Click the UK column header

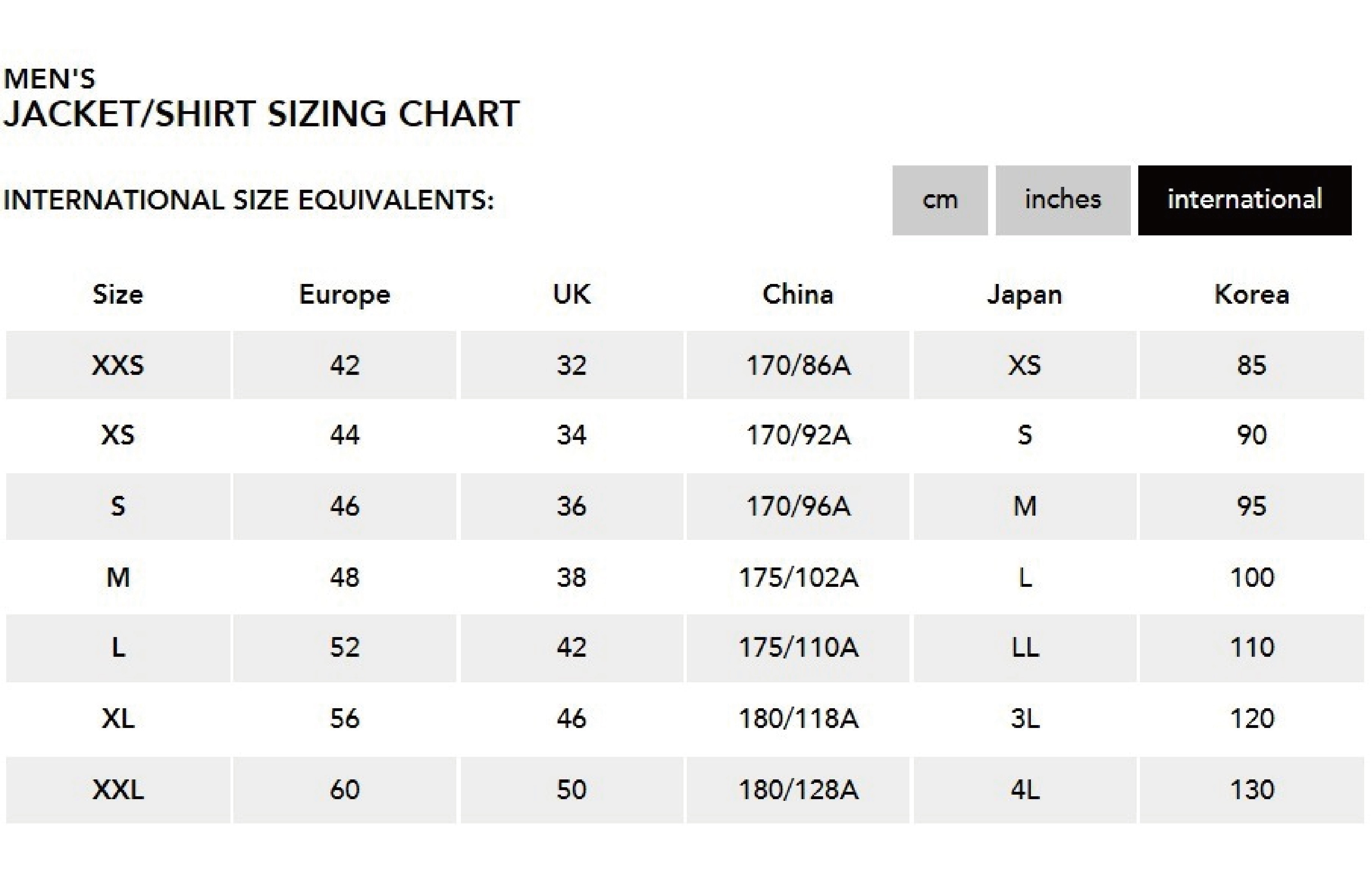click(x=572, y=295)
